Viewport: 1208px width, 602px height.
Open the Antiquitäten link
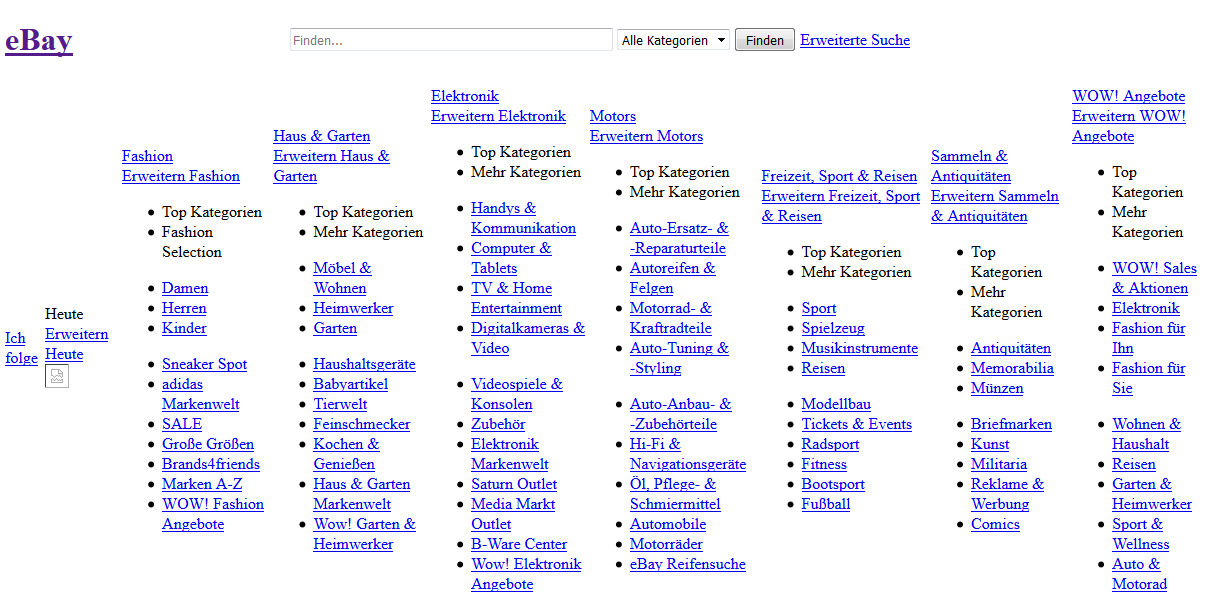(x=1011, y=348)
